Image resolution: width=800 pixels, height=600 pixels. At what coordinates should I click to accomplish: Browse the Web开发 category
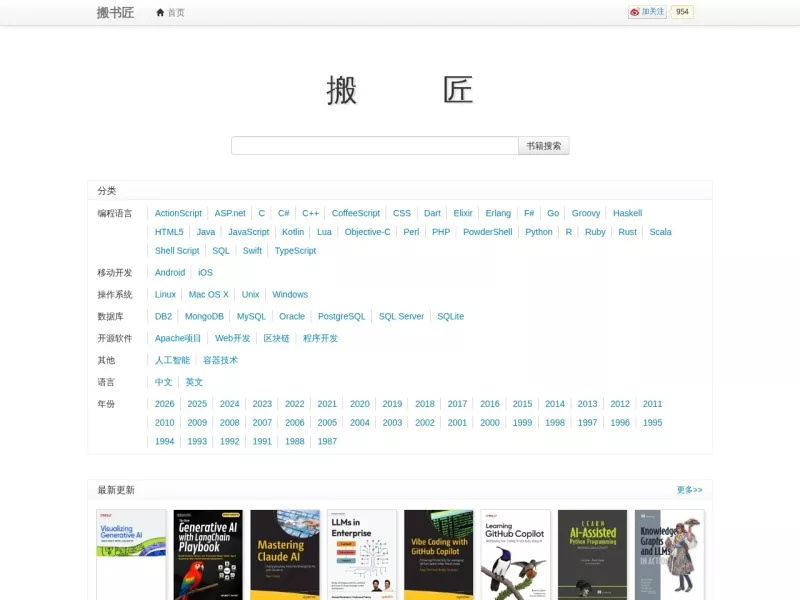[233, 338]
